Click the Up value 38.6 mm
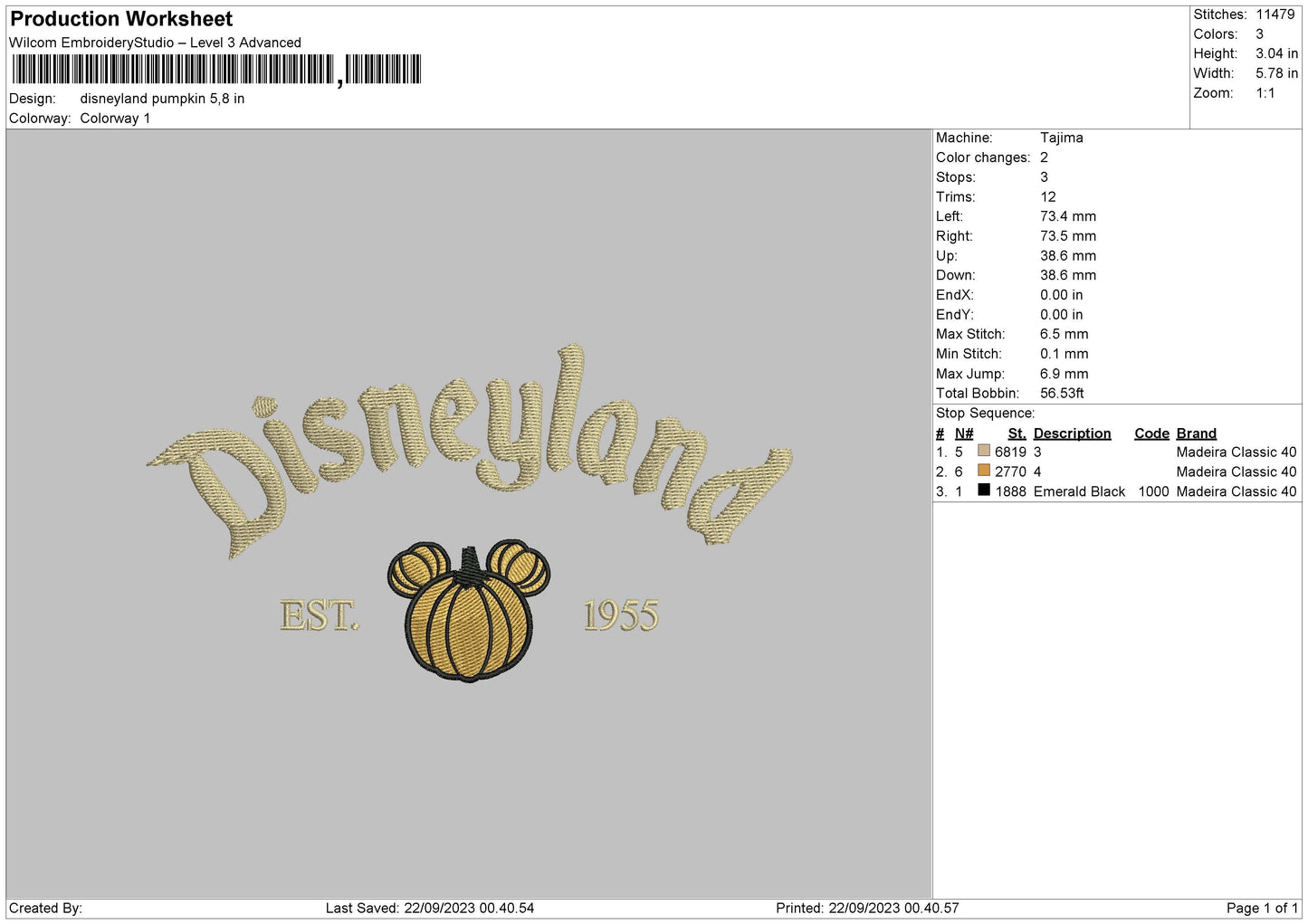Image resolution: width=1308 pixels, height=924 pixels. click(x=1068, y=256)
